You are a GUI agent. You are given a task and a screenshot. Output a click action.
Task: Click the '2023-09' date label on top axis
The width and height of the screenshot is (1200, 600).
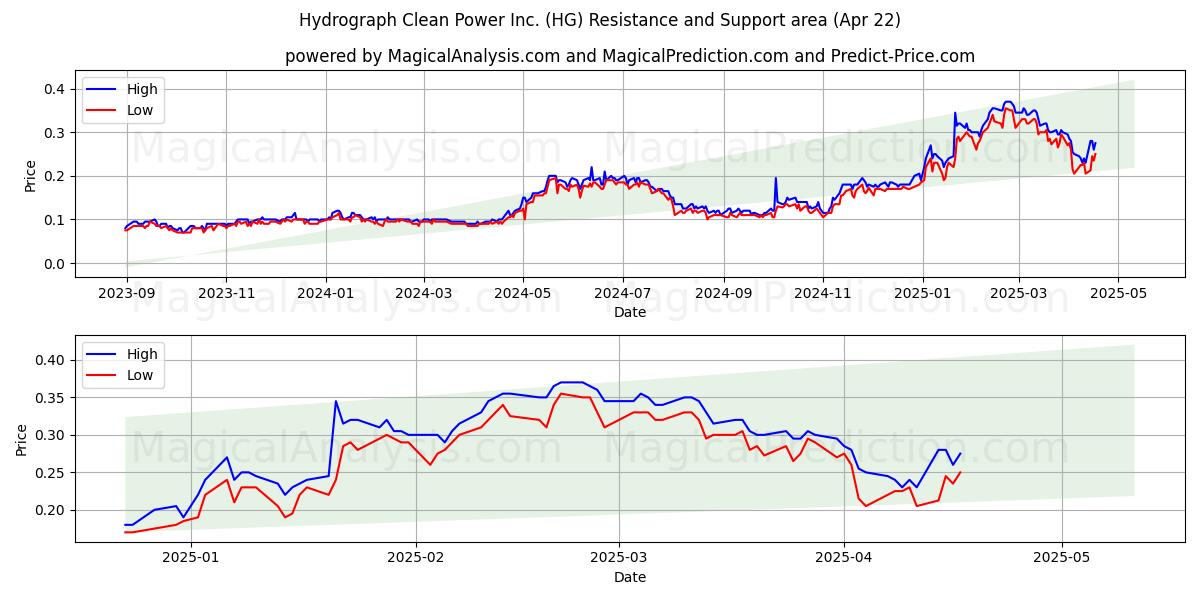tap(126, 295)
